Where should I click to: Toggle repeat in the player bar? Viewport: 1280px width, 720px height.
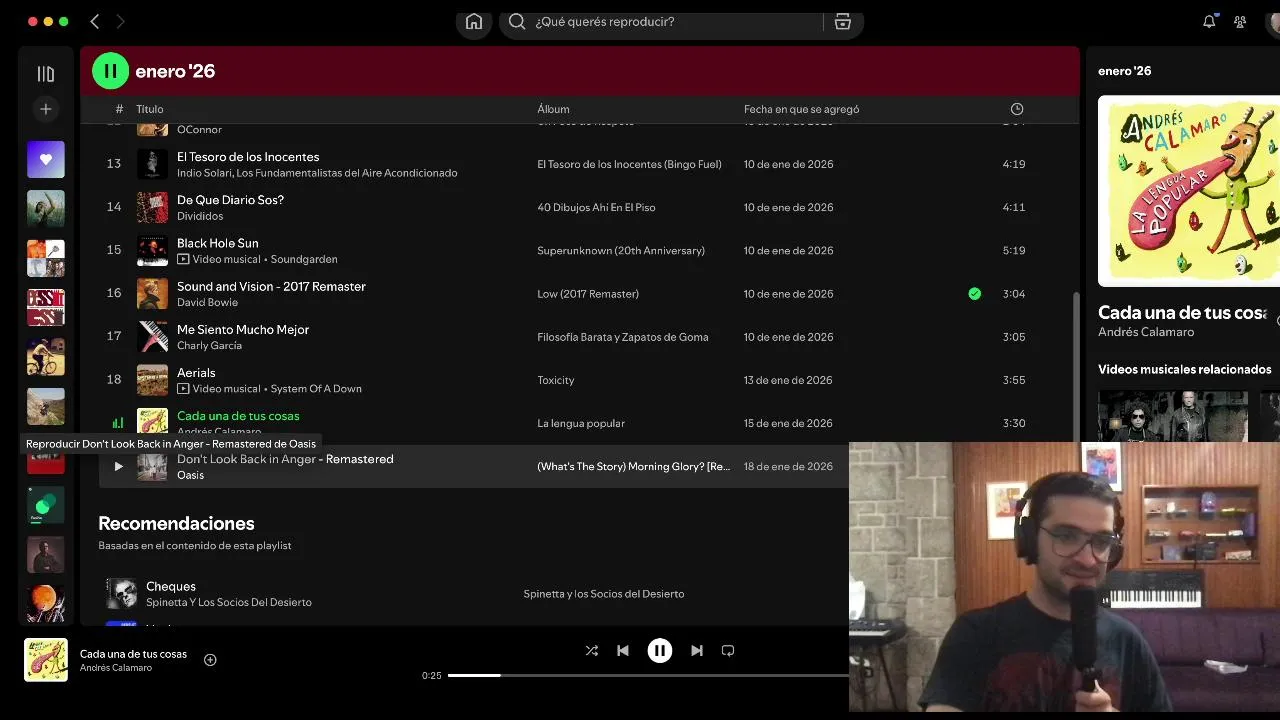point(728,650)
